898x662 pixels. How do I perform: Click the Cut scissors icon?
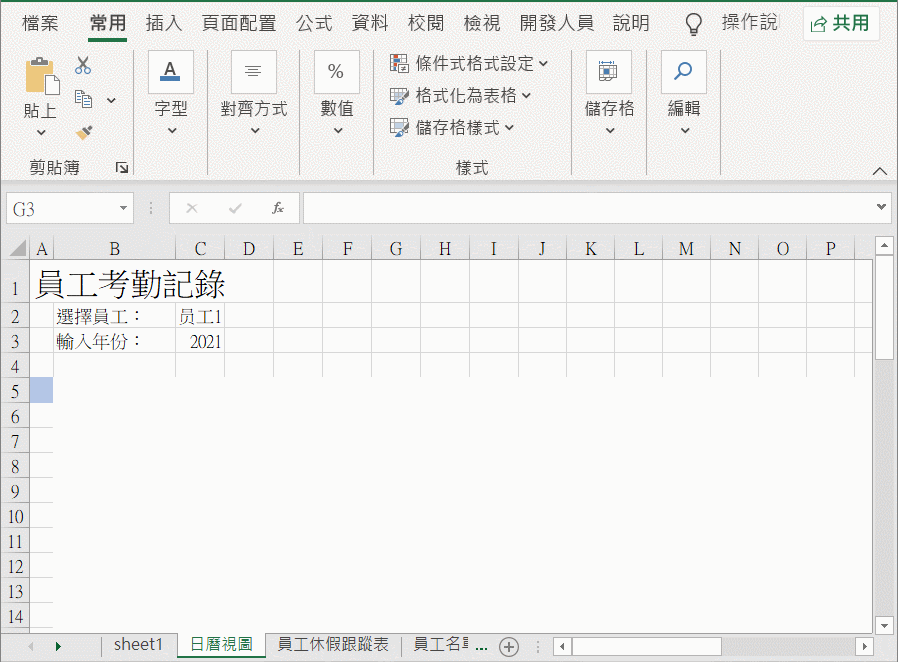(83, 66)
